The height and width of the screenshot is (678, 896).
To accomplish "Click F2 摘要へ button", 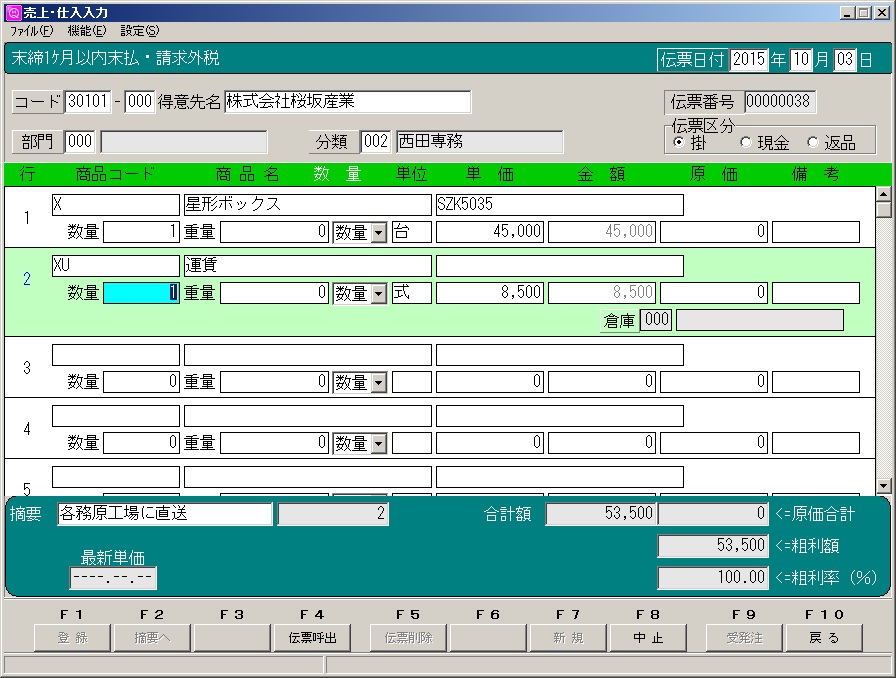I will point(152,637).
